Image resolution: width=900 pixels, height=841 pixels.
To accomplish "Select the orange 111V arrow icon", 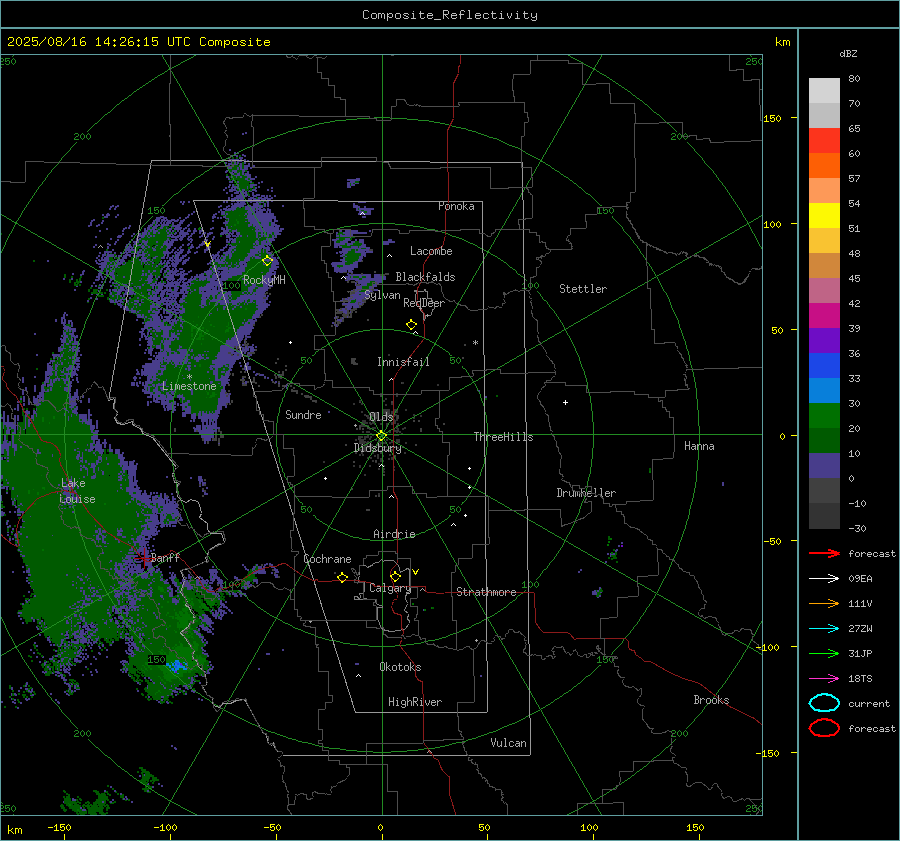I will [x=824, y=603].
